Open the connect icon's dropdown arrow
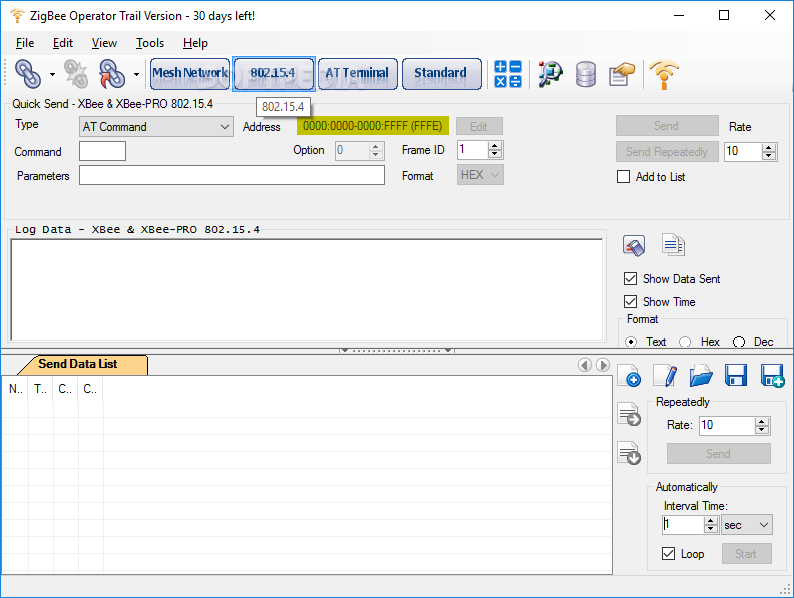Image resolution: width=794 pixels, height=598 pixels. [x=52, y=74]
